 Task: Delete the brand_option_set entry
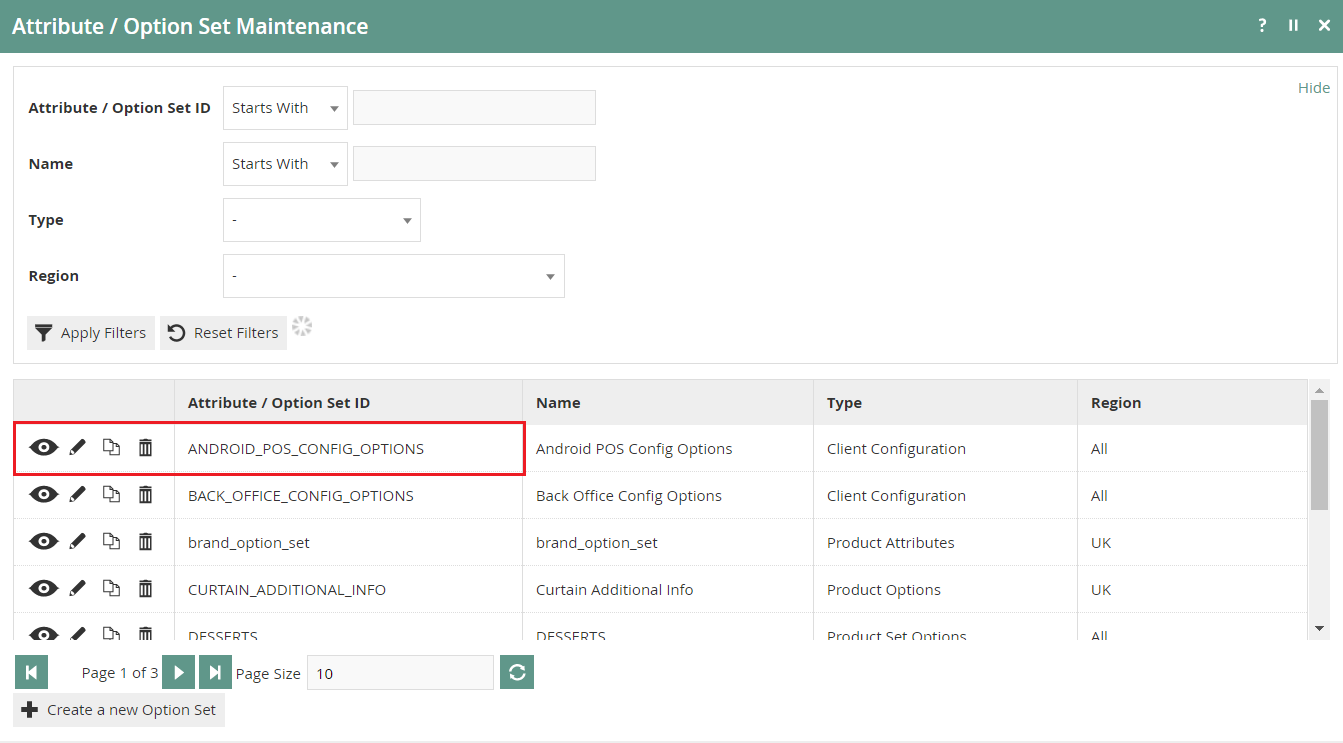[145, 541]
